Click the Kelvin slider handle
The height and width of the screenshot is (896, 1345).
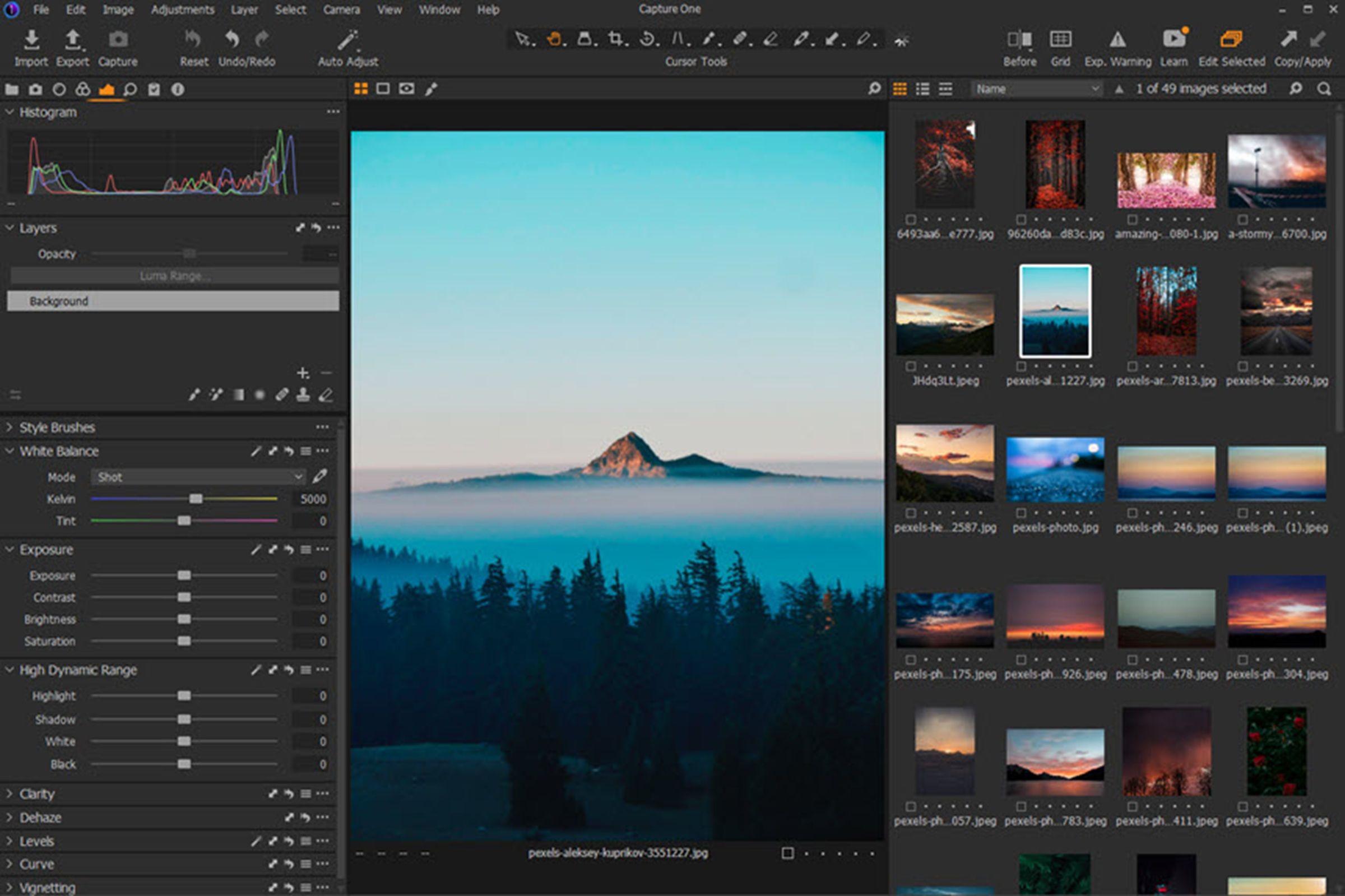196,499
